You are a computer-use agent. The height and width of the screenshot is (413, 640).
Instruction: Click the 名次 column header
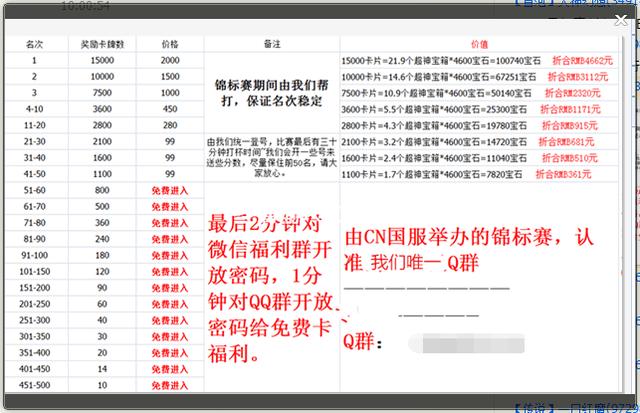34,44
